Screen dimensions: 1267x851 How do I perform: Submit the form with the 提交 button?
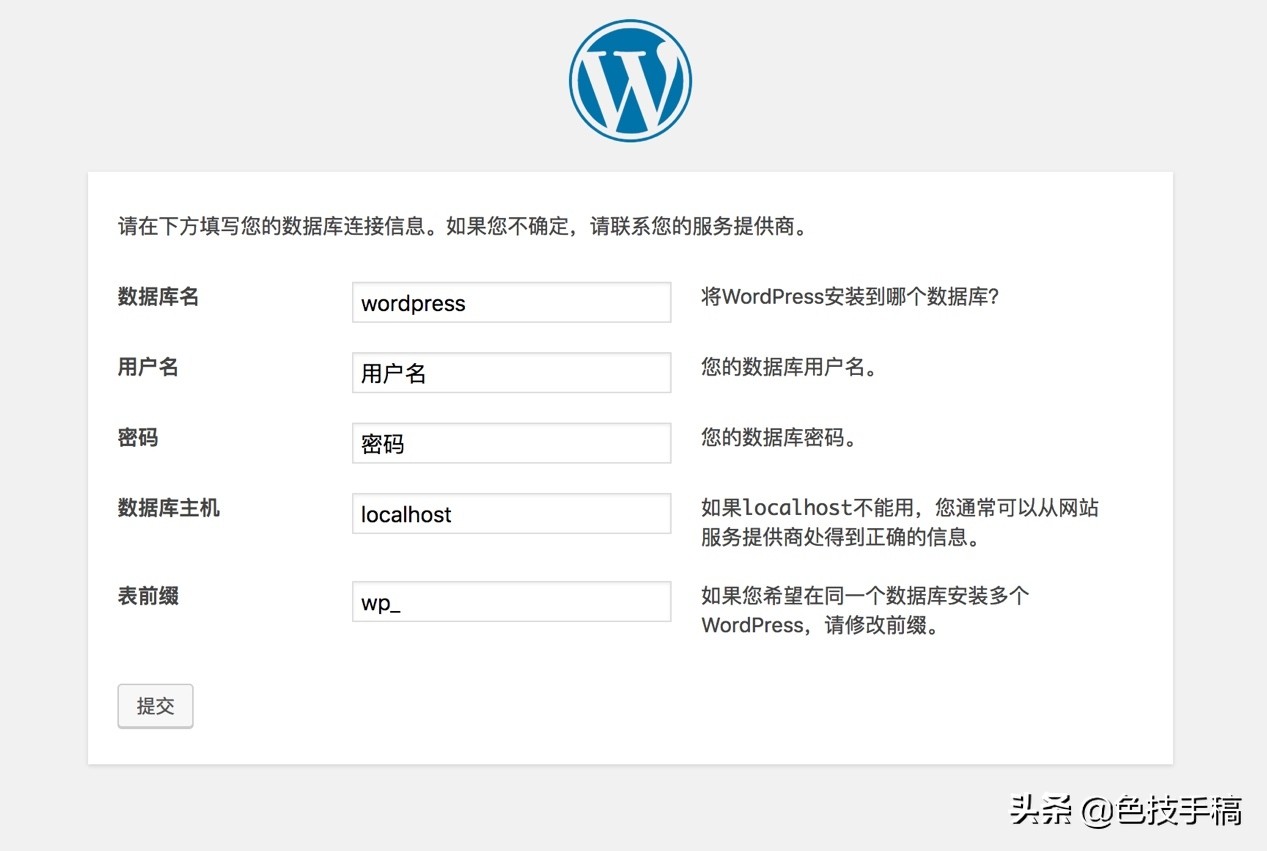click(155, 706)
